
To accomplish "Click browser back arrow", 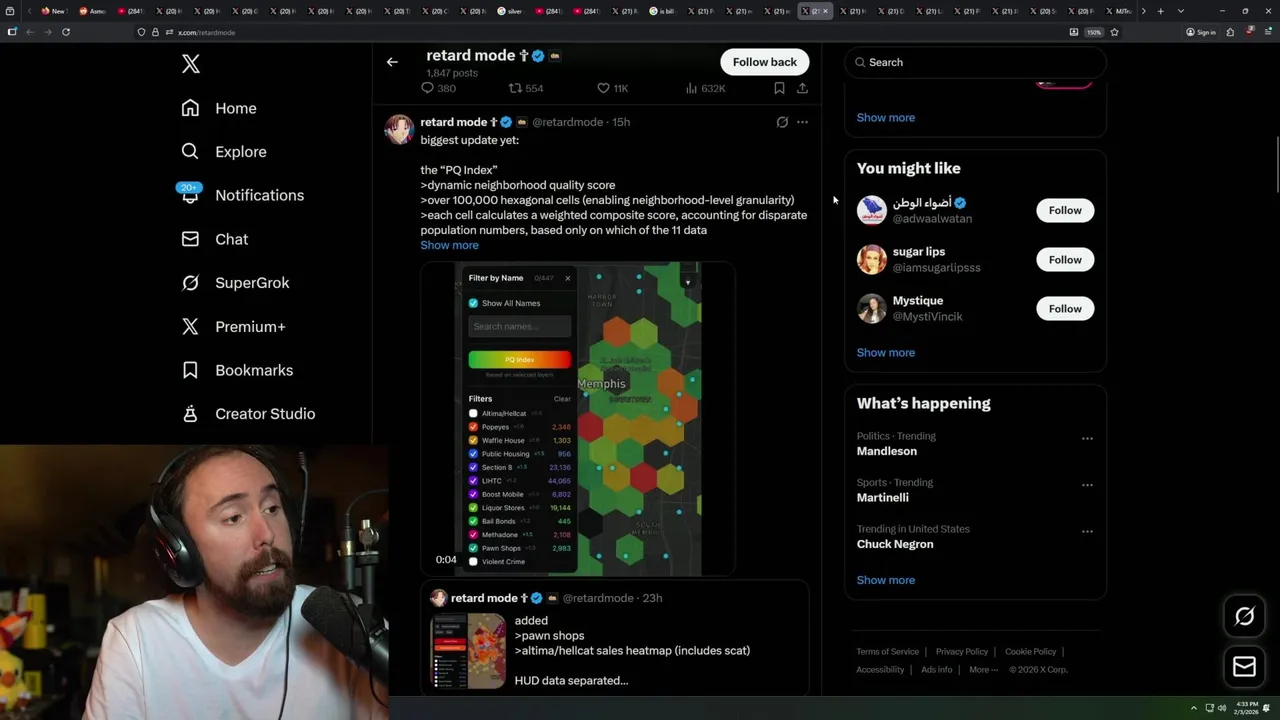I will tap(30, 32).
